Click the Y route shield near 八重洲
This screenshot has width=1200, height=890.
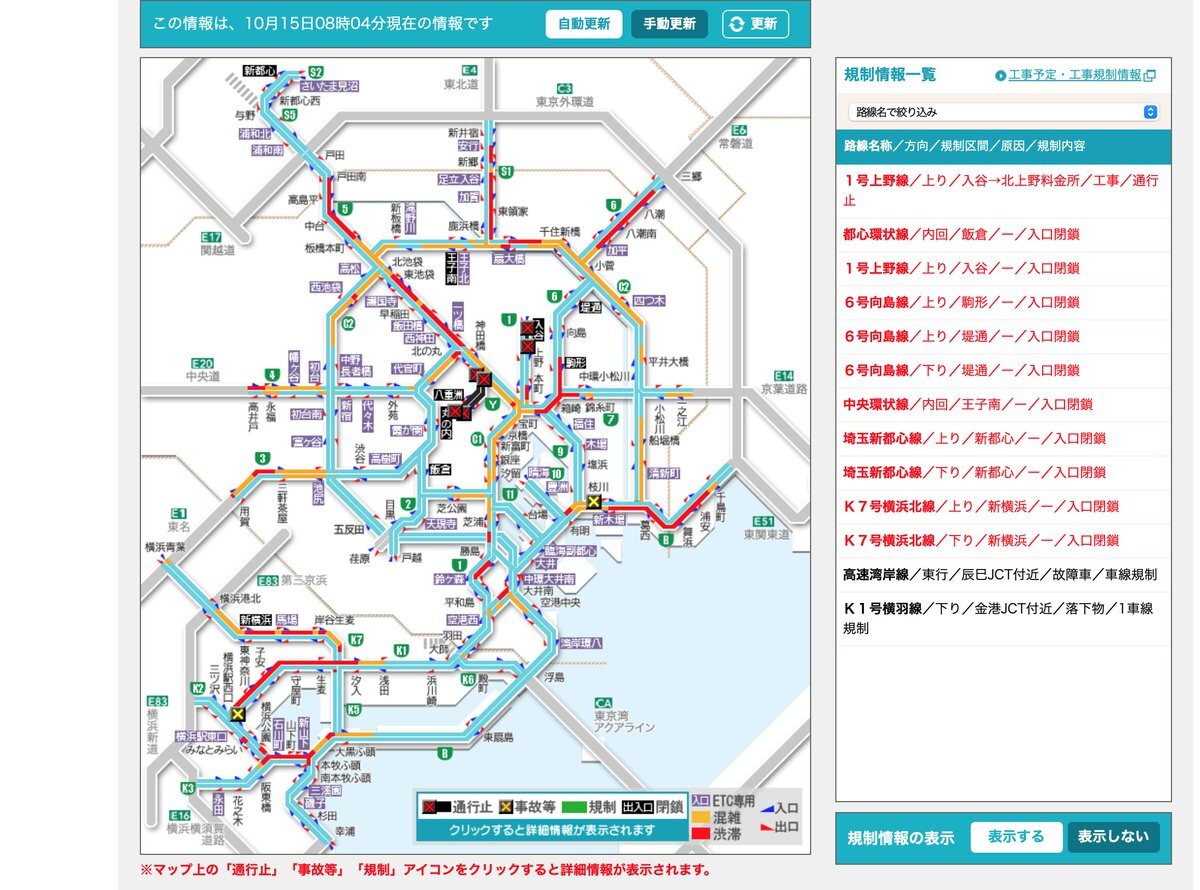491,403
